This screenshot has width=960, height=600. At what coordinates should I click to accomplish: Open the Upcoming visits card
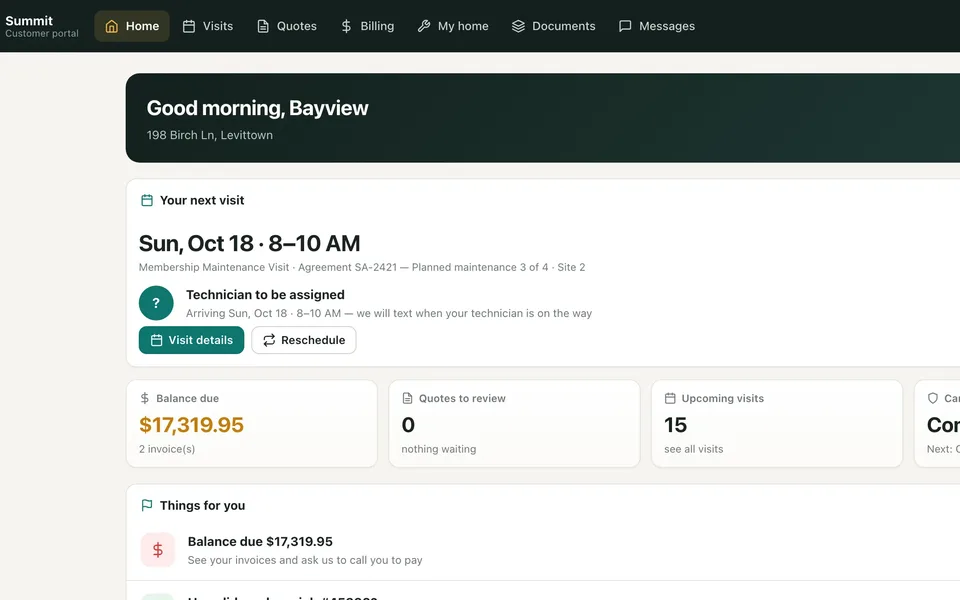click(777, 424)
